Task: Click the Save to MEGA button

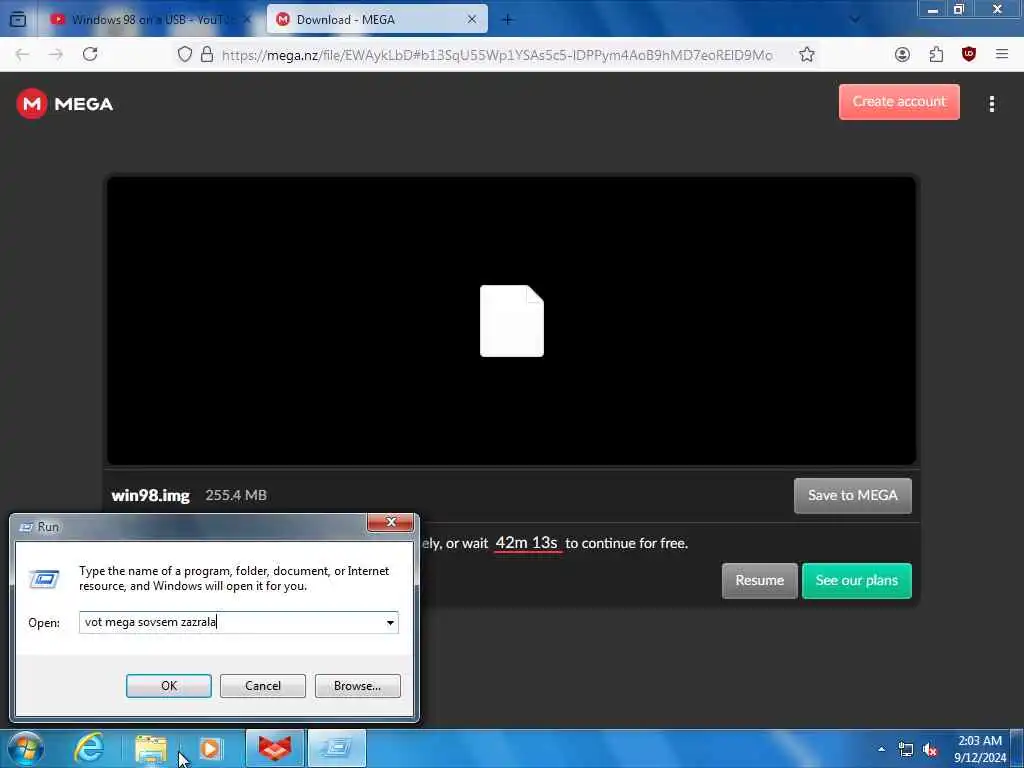Action: (x=852, y=496)
